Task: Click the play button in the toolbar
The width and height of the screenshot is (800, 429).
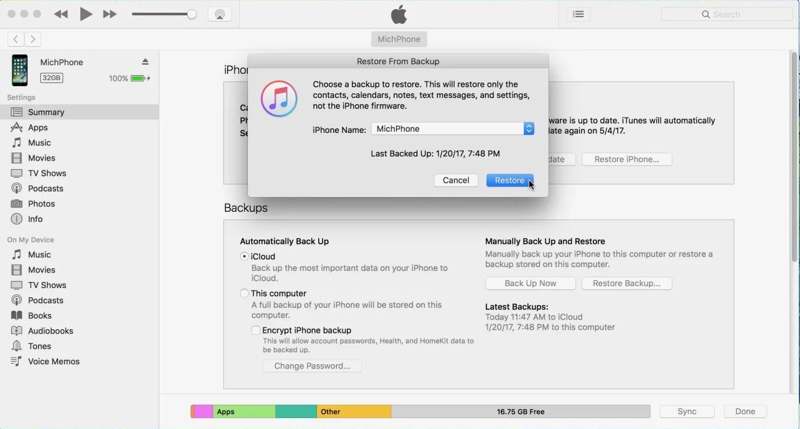Action: tap(86, 14)
